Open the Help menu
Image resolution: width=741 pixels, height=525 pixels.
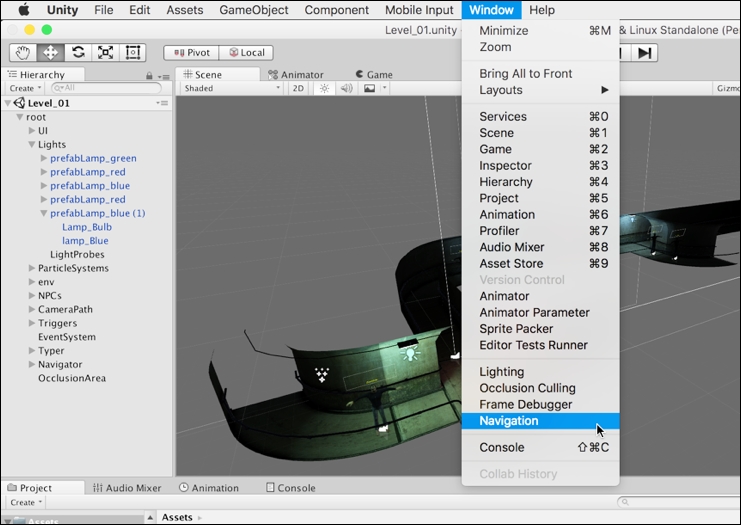pos(542,9)
